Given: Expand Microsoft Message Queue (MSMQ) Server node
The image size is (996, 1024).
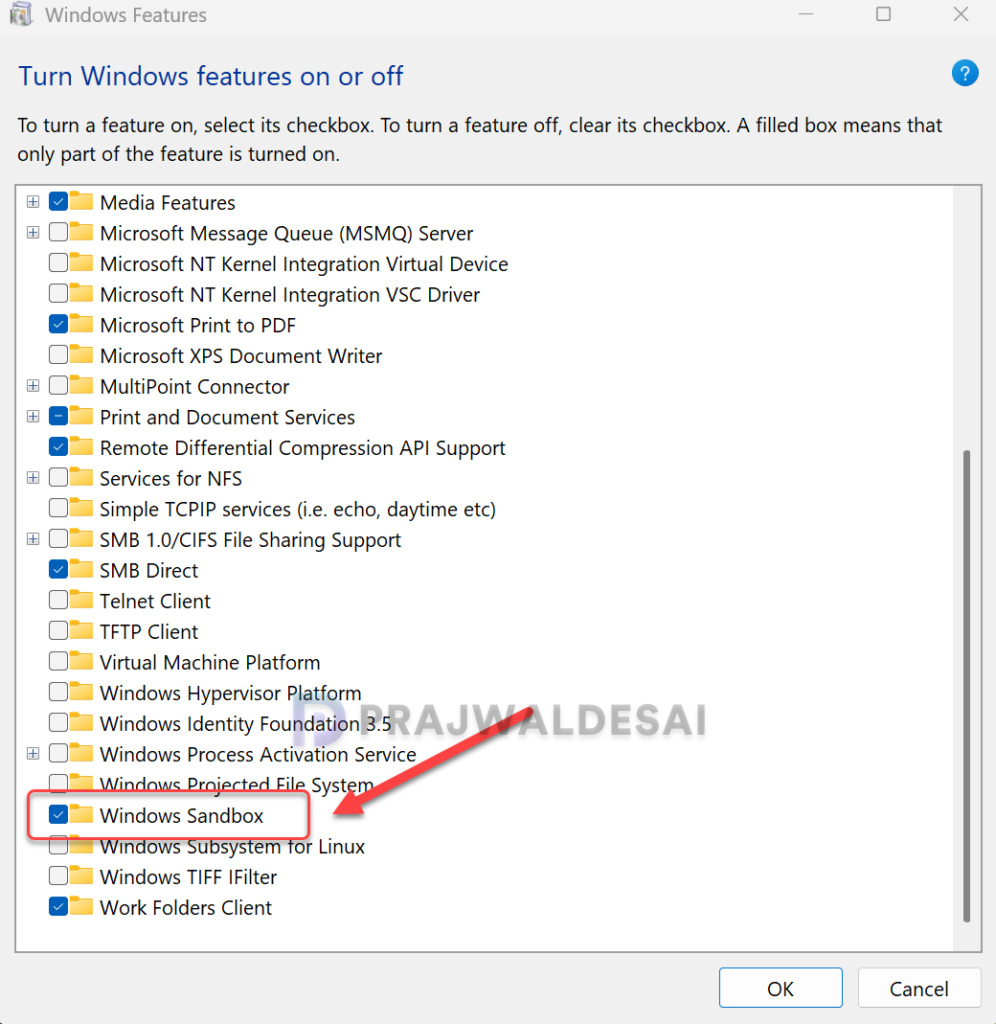Looking at the screenshot, I should click(33, 232).
